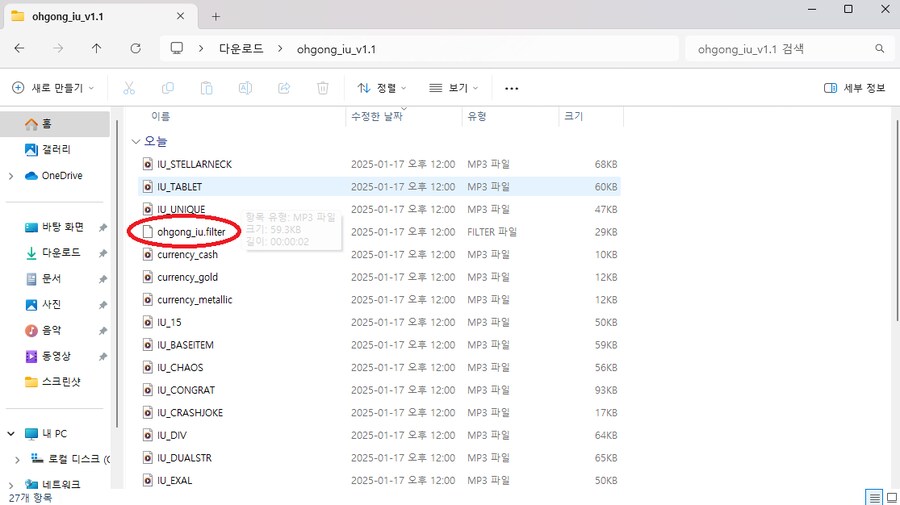This screenshot has width=900, height=505.
Task: Open the 보기 view dropdown
Action: point(453,88)
